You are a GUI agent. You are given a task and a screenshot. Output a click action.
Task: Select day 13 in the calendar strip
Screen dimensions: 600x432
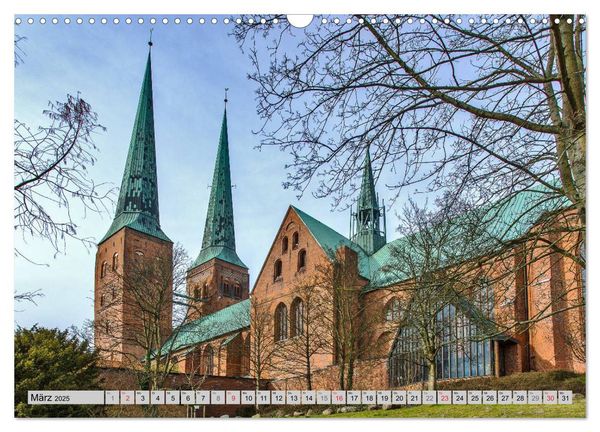click(293, 398)
